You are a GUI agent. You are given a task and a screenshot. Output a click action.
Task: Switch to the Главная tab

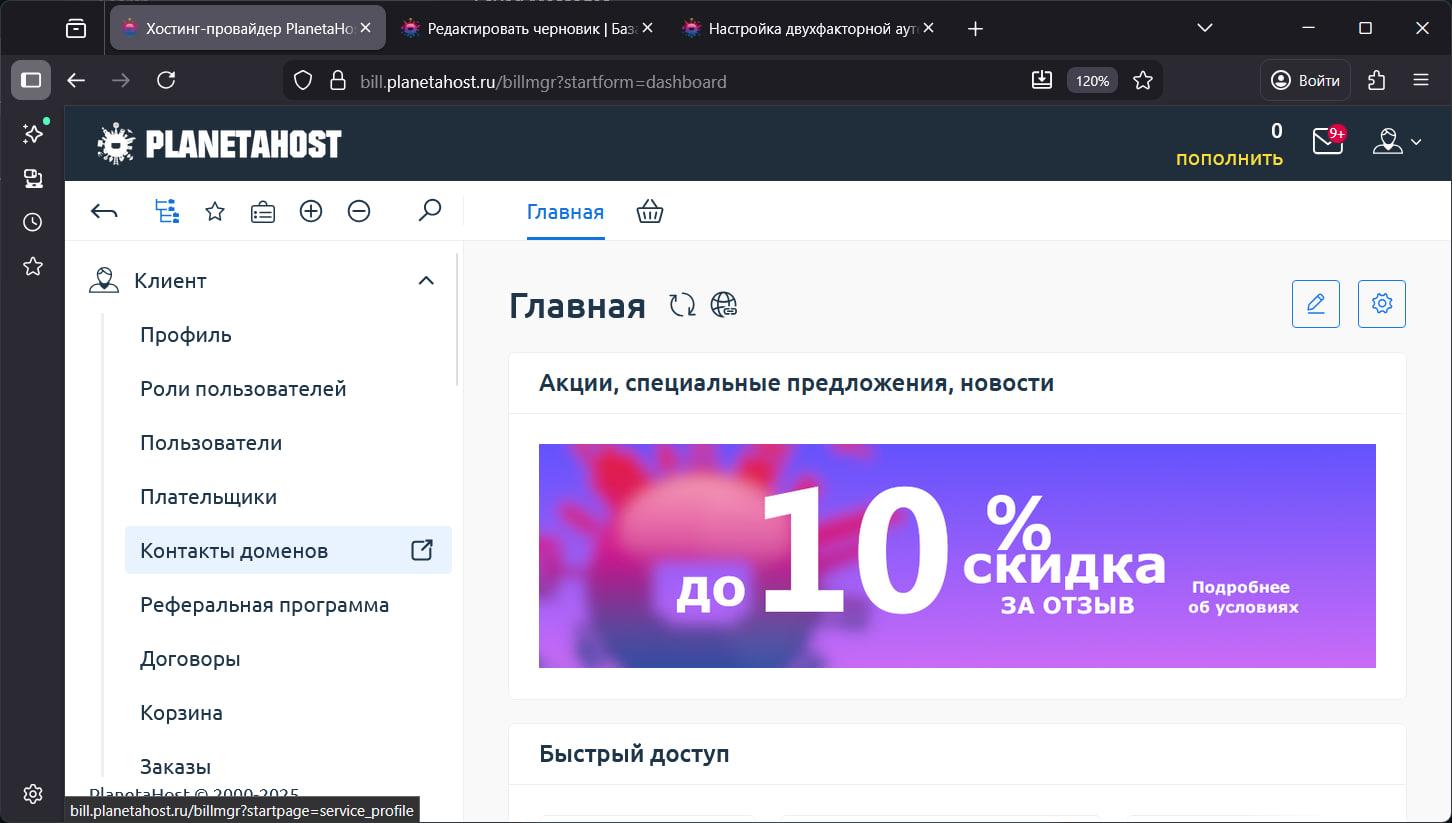pos(565,212)
